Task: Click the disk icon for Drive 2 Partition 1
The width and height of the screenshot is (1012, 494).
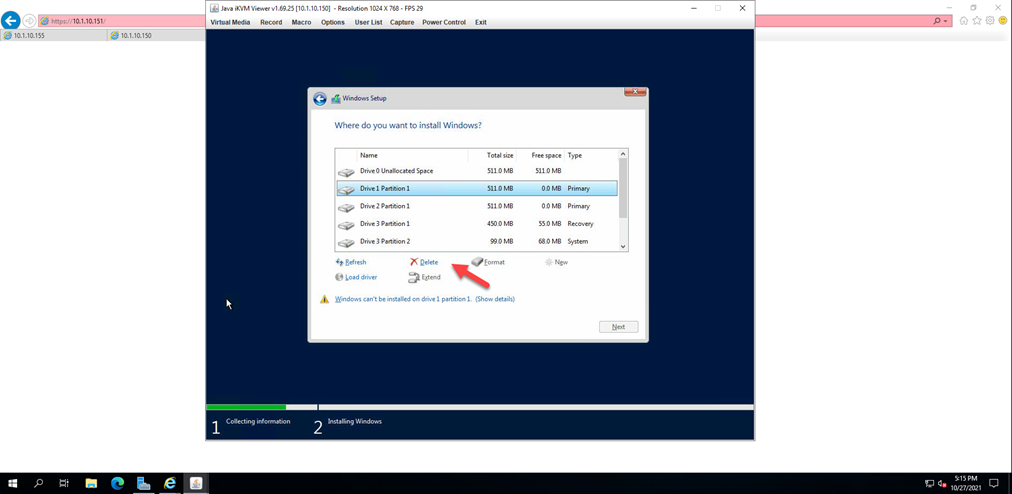Action: (347, 207)
